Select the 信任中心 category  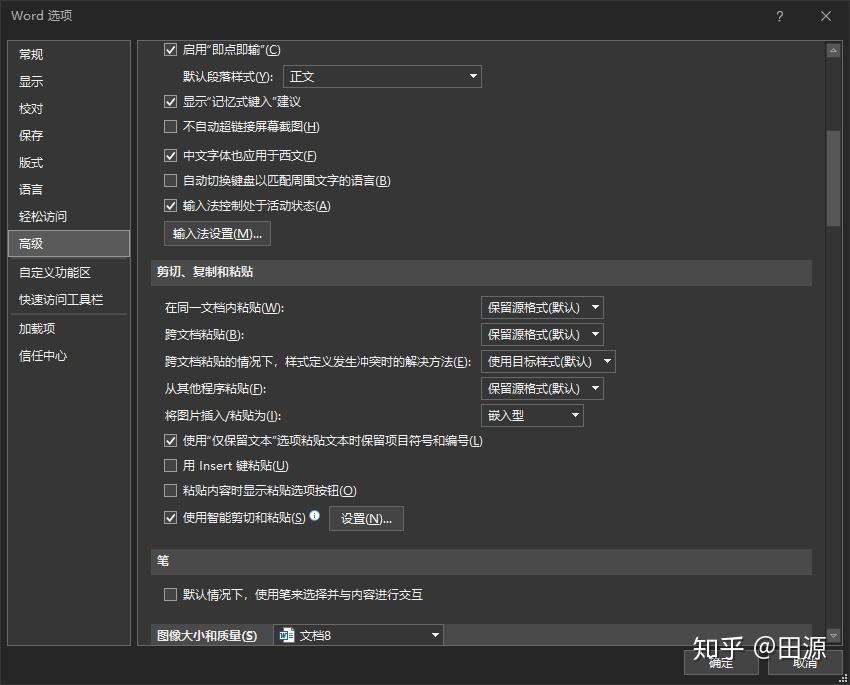69,356
